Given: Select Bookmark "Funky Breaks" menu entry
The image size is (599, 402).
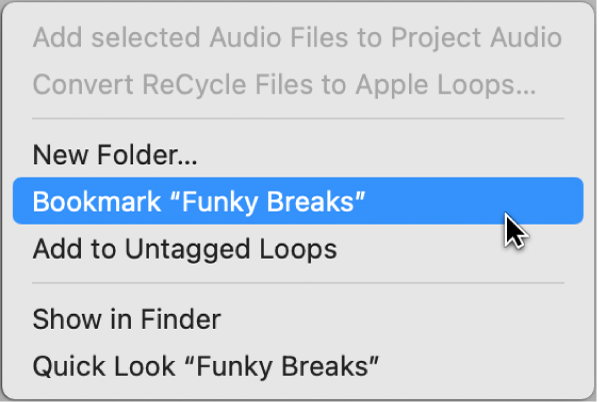Looking at the screenshot, I should coord(298,201).
